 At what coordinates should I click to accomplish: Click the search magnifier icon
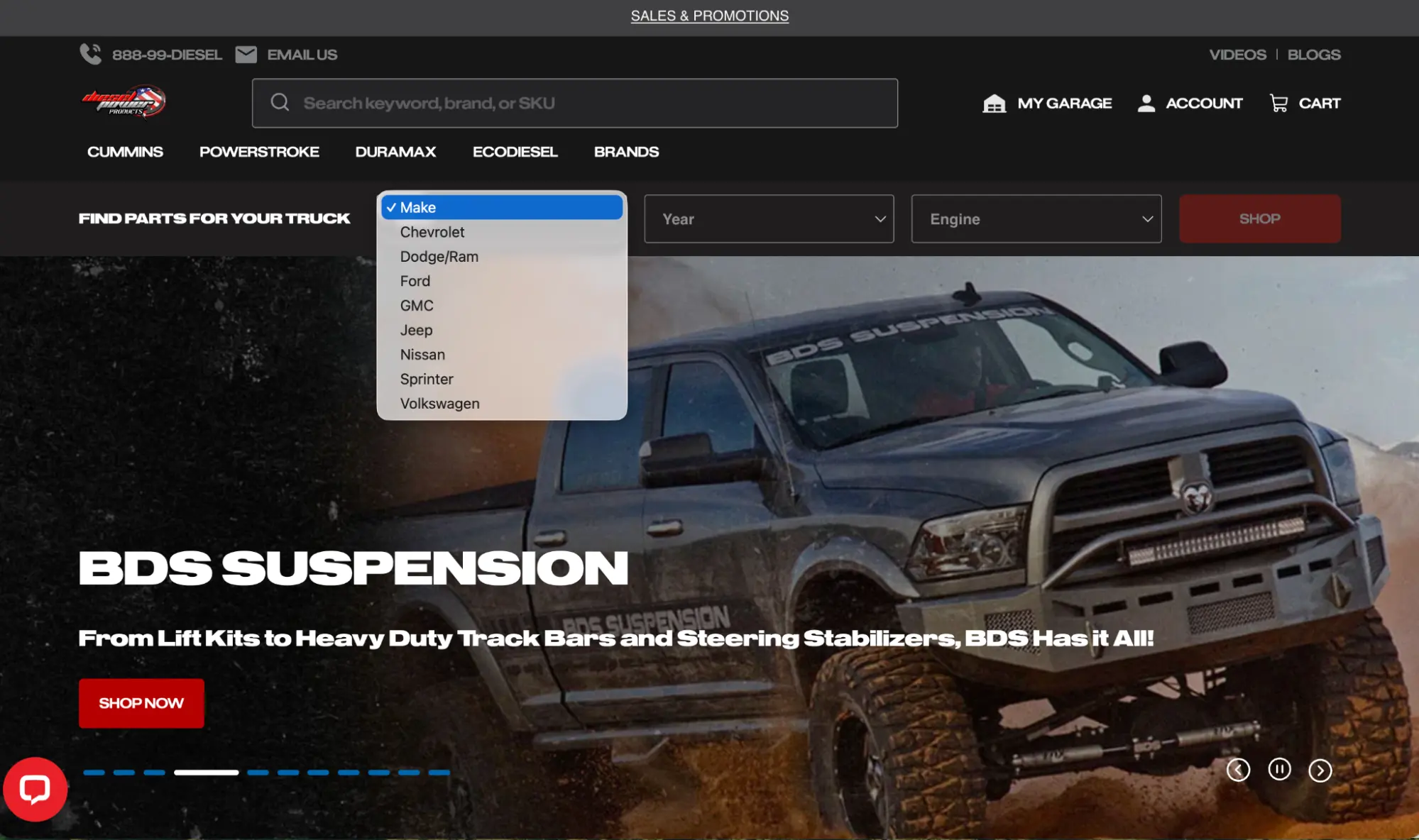click(x=280, y=102)
